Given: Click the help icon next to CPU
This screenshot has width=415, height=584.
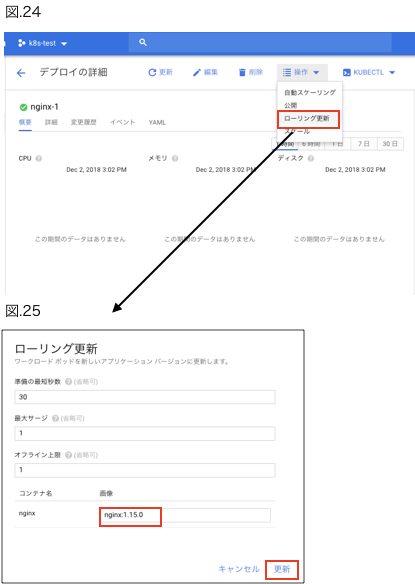Looking at the screenshot, I should click(x=38, y=158).
